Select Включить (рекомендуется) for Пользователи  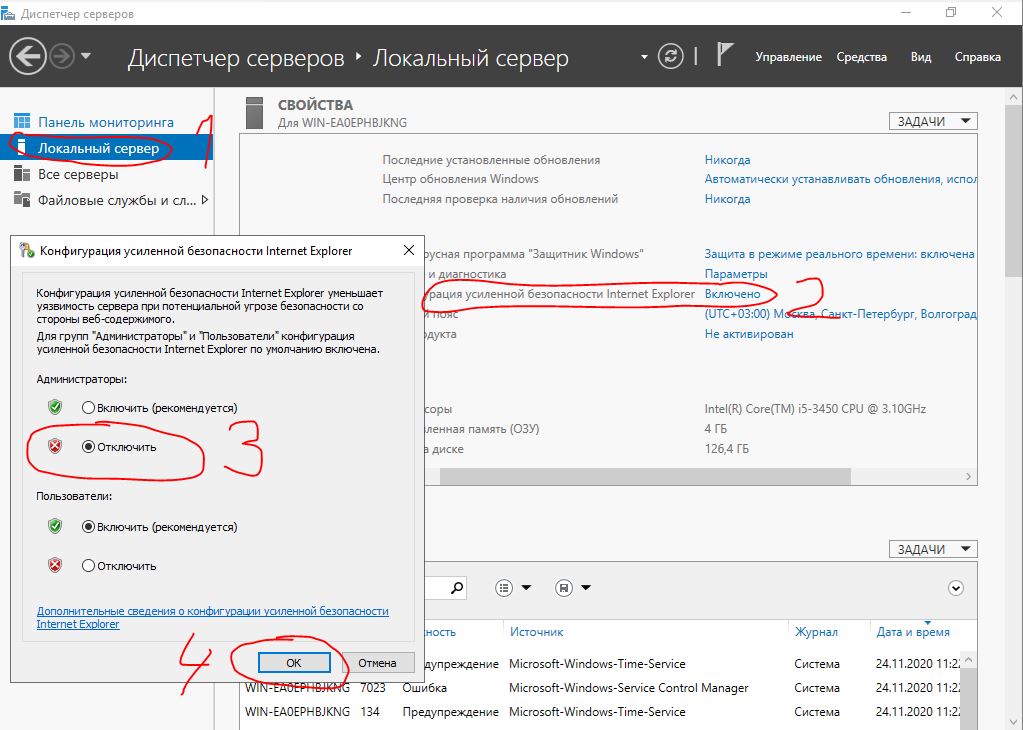(x=89, y=527)
